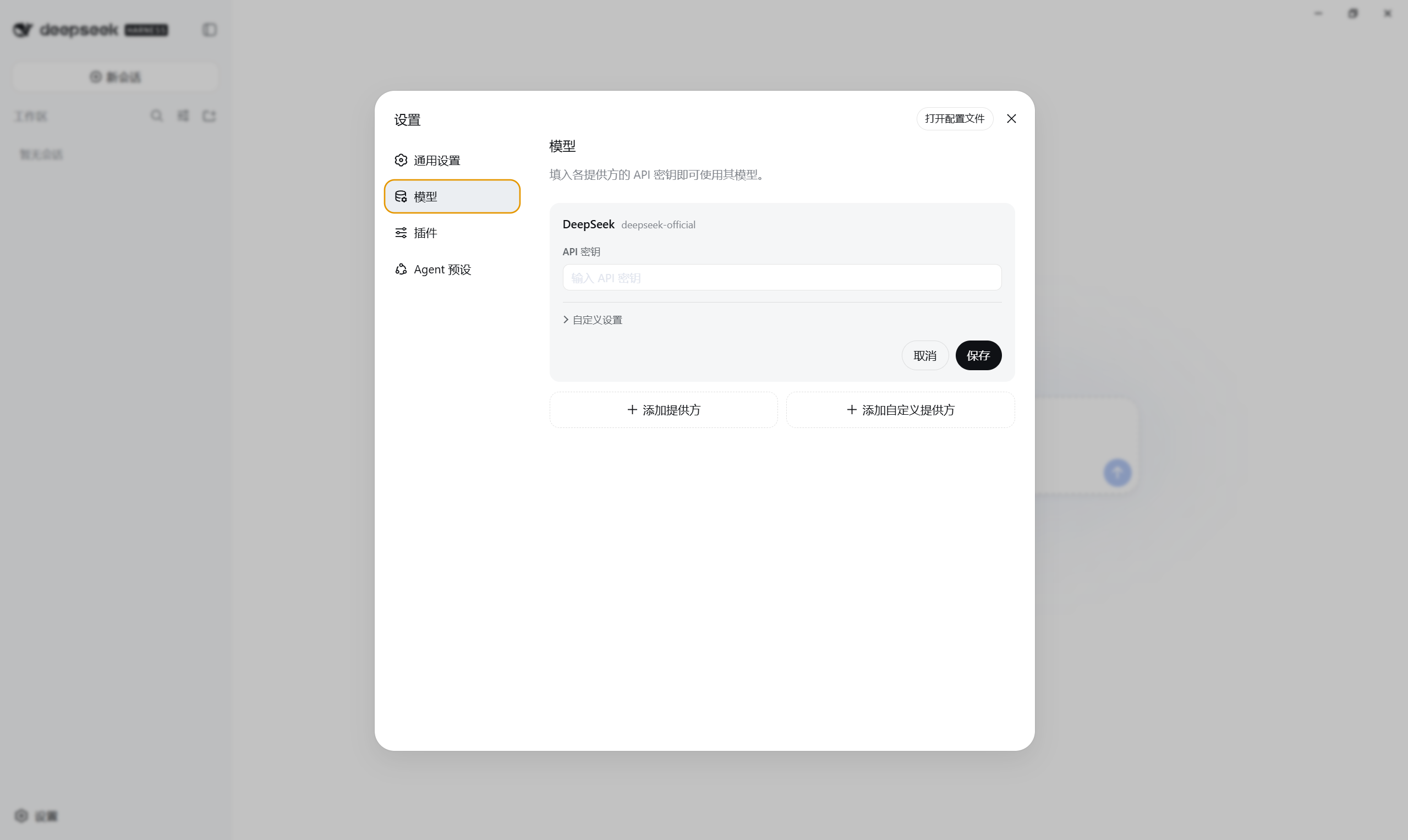Click the 设置 dialog title

(407, 120)
